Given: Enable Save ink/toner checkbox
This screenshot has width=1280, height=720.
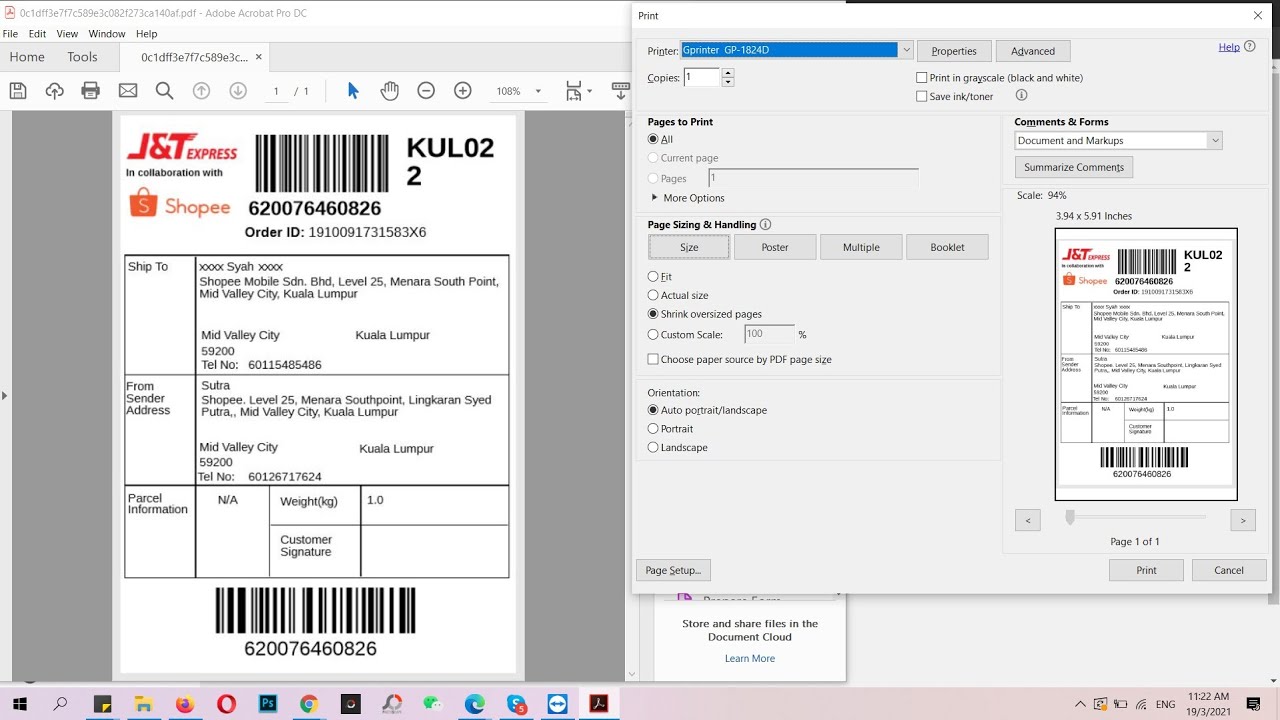Looking at the screenshot, I should [x=922, y=97].
